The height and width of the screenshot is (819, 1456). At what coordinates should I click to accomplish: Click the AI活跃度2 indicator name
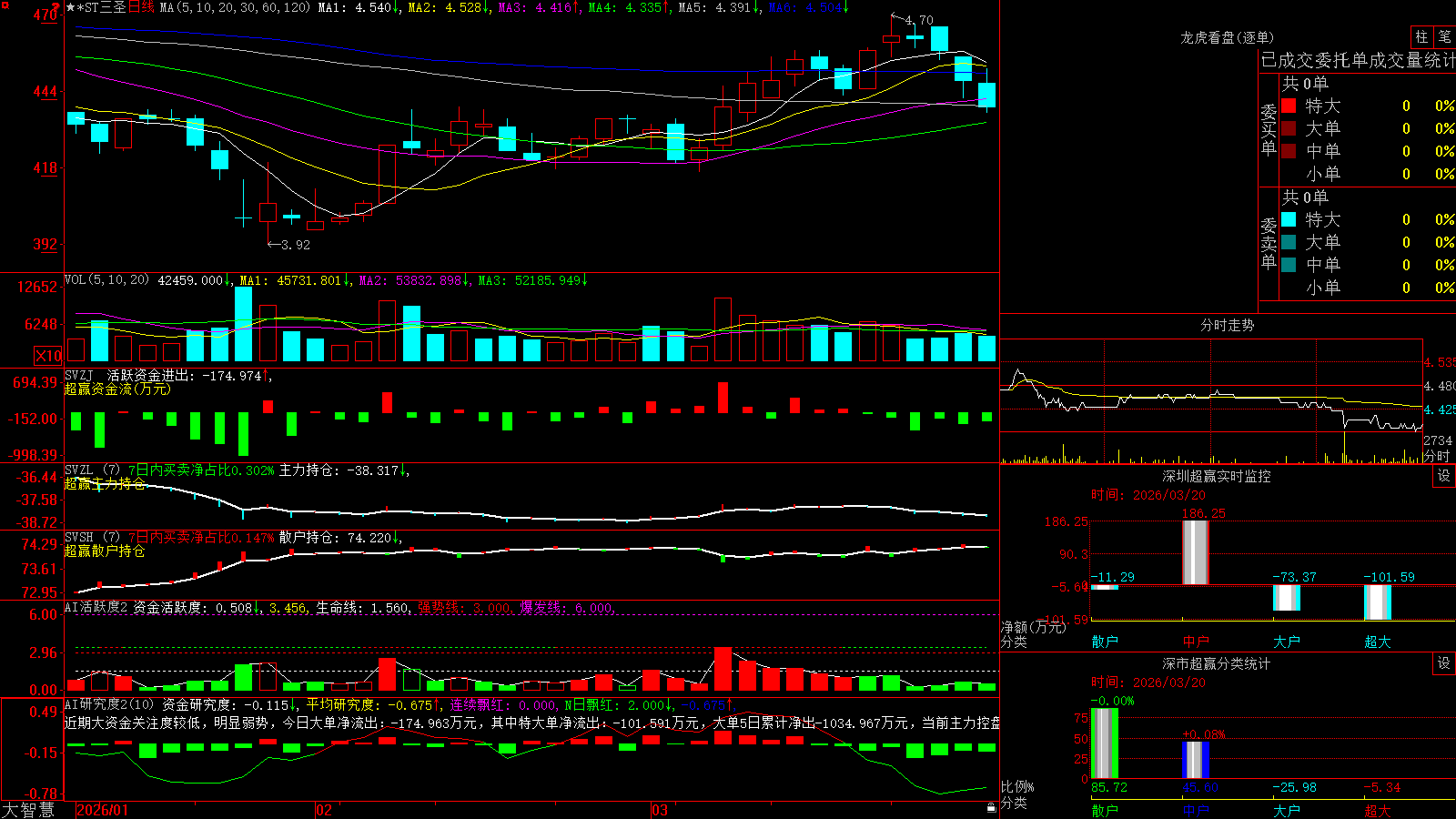point(96,607)
